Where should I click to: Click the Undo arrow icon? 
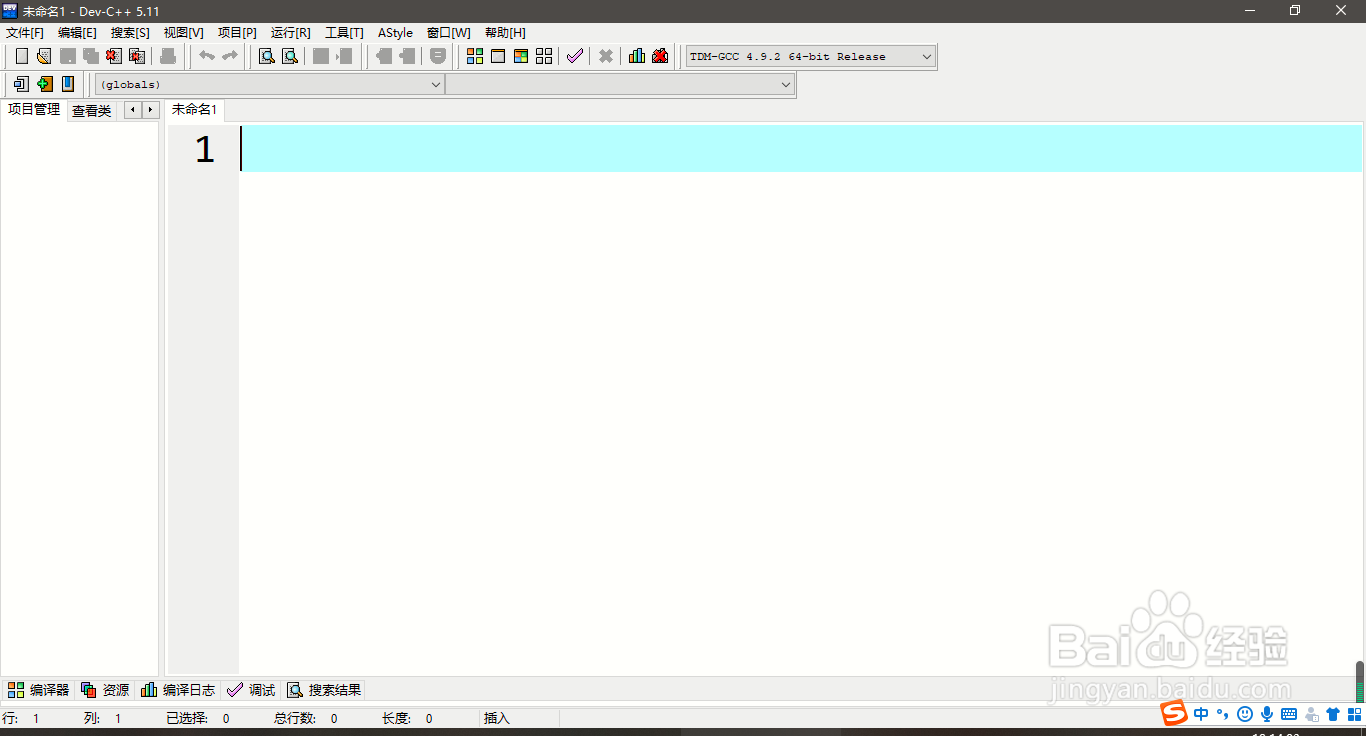(x=207, y=56)
